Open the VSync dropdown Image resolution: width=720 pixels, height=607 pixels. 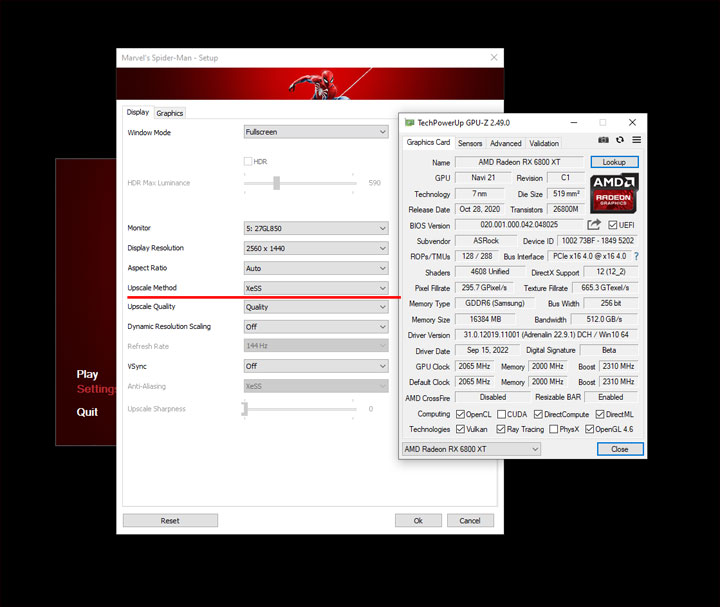point(316,366)
